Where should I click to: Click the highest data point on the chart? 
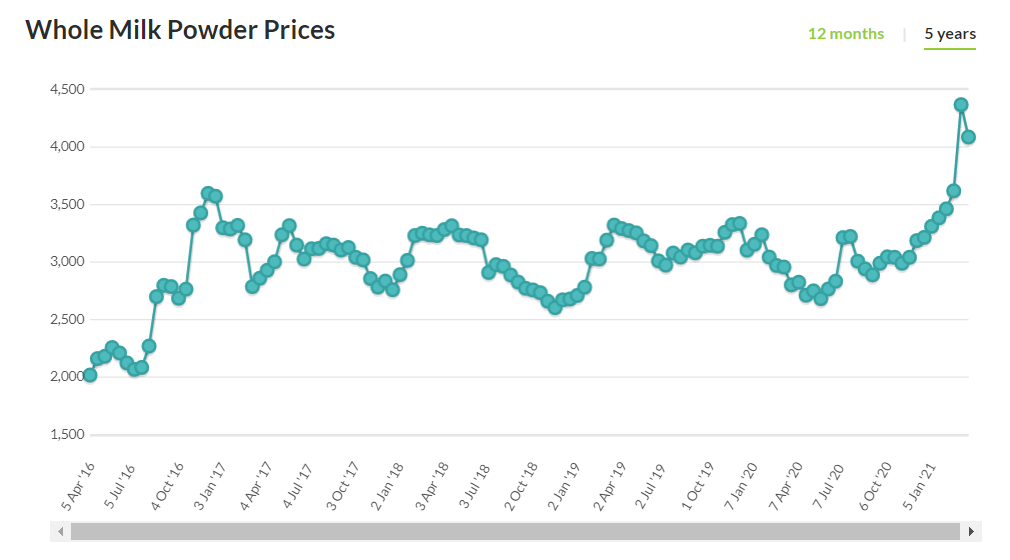coord(961,105)
